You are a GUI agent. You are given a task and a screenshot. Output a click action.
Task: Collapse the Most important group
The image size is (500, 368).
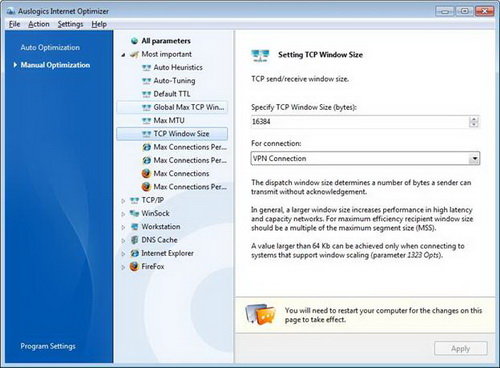click(123, 54)
